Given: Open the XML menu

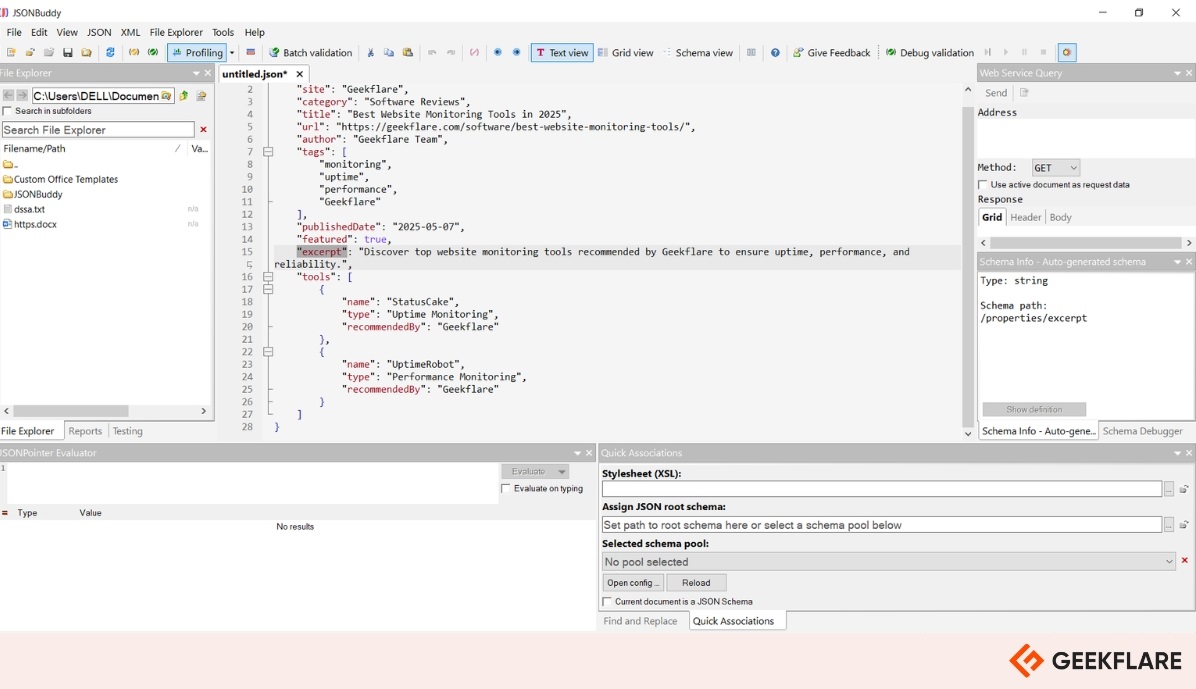Looking at the screenshot, I should (130, 32).
